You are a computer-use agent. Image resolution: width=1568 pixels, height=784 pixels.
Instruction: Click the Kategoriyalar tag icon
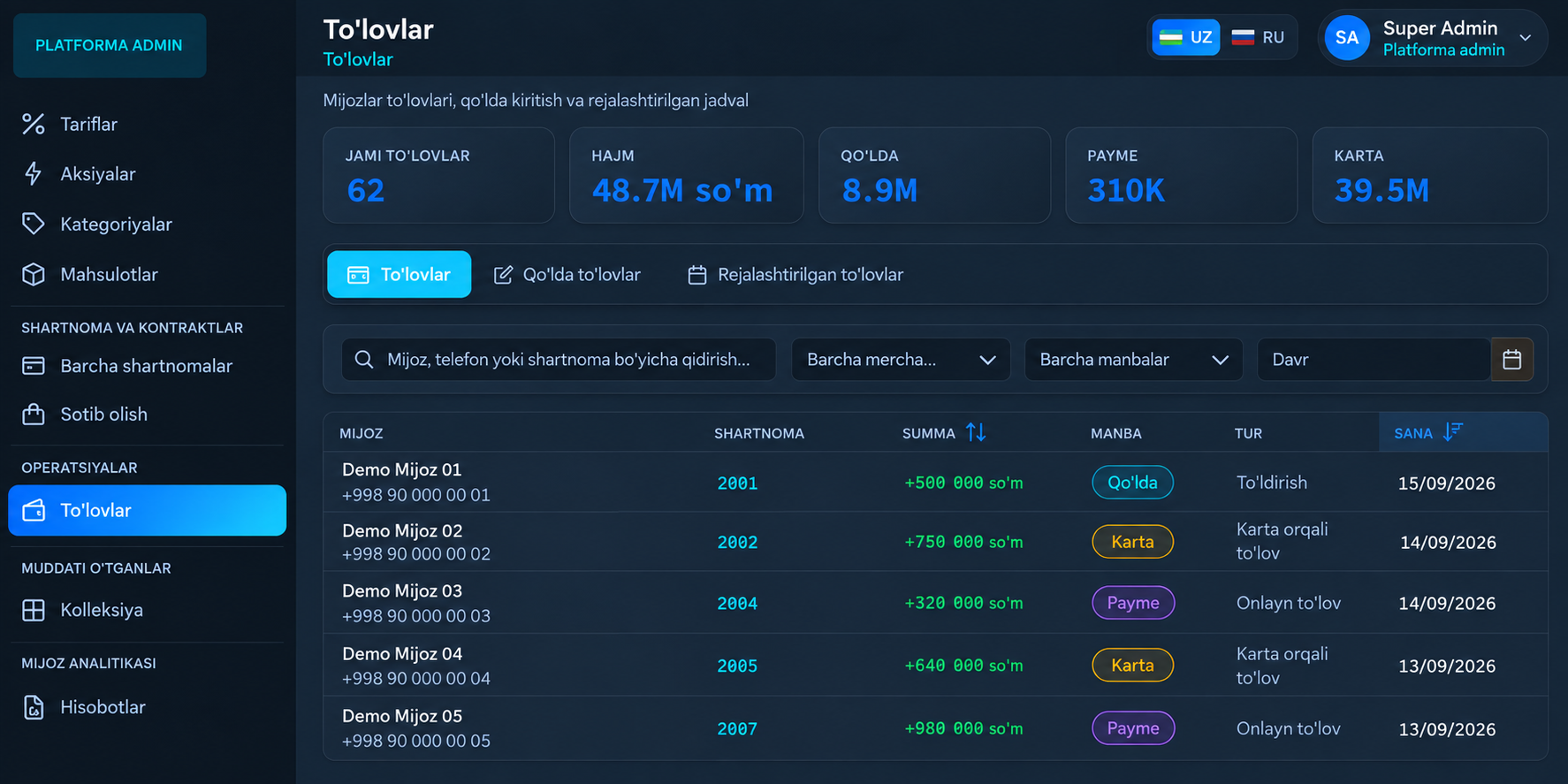[34, 225]
